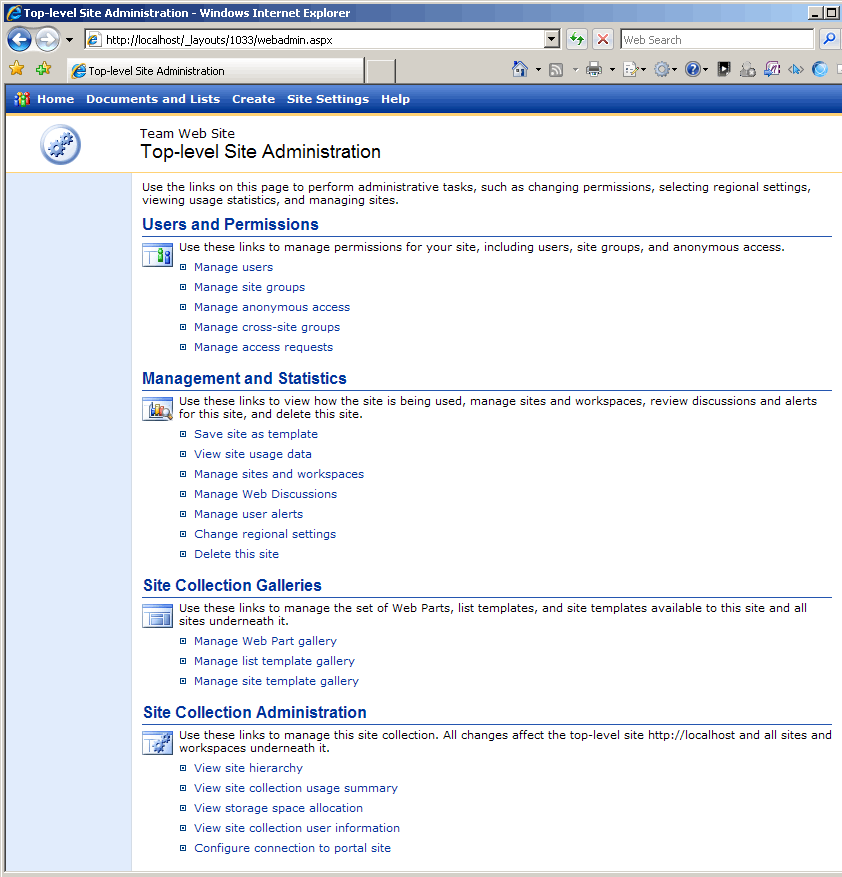Viewport: 842px width, 877px height.
Task: Open a new blank browser tab
Action: click(x=381, y=71)
